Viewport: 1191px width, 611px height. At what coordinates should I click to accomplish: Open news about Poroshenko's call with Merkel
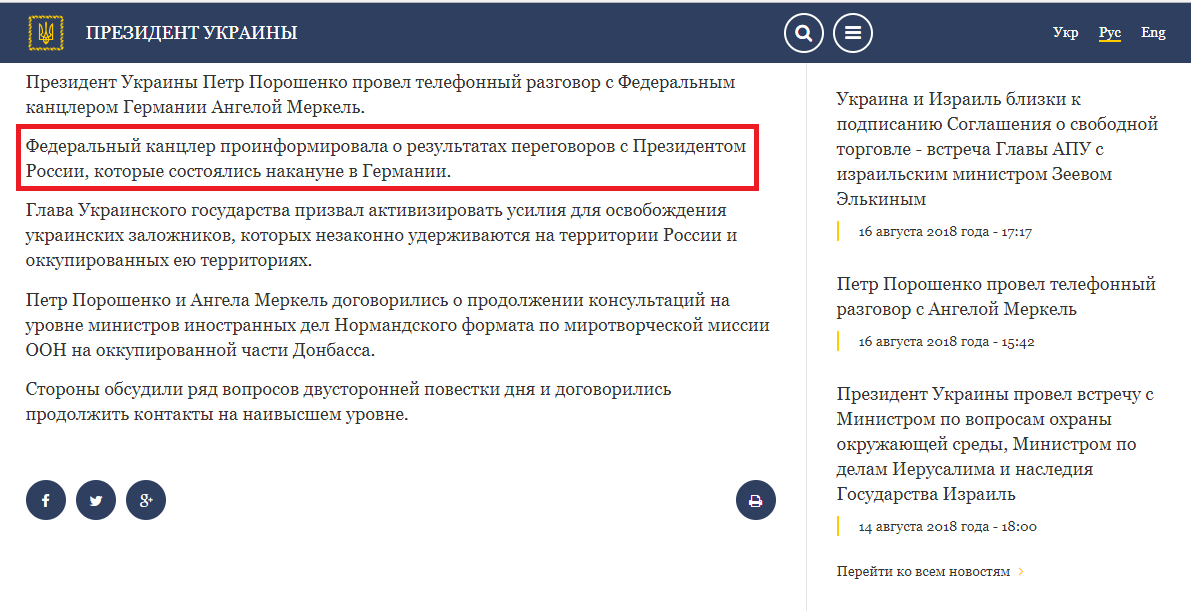coord(996,296)
